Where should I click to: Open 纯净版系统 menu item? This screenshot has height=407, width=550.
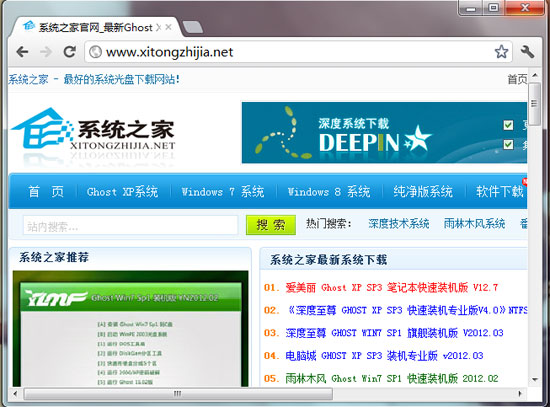coord(423,192)
